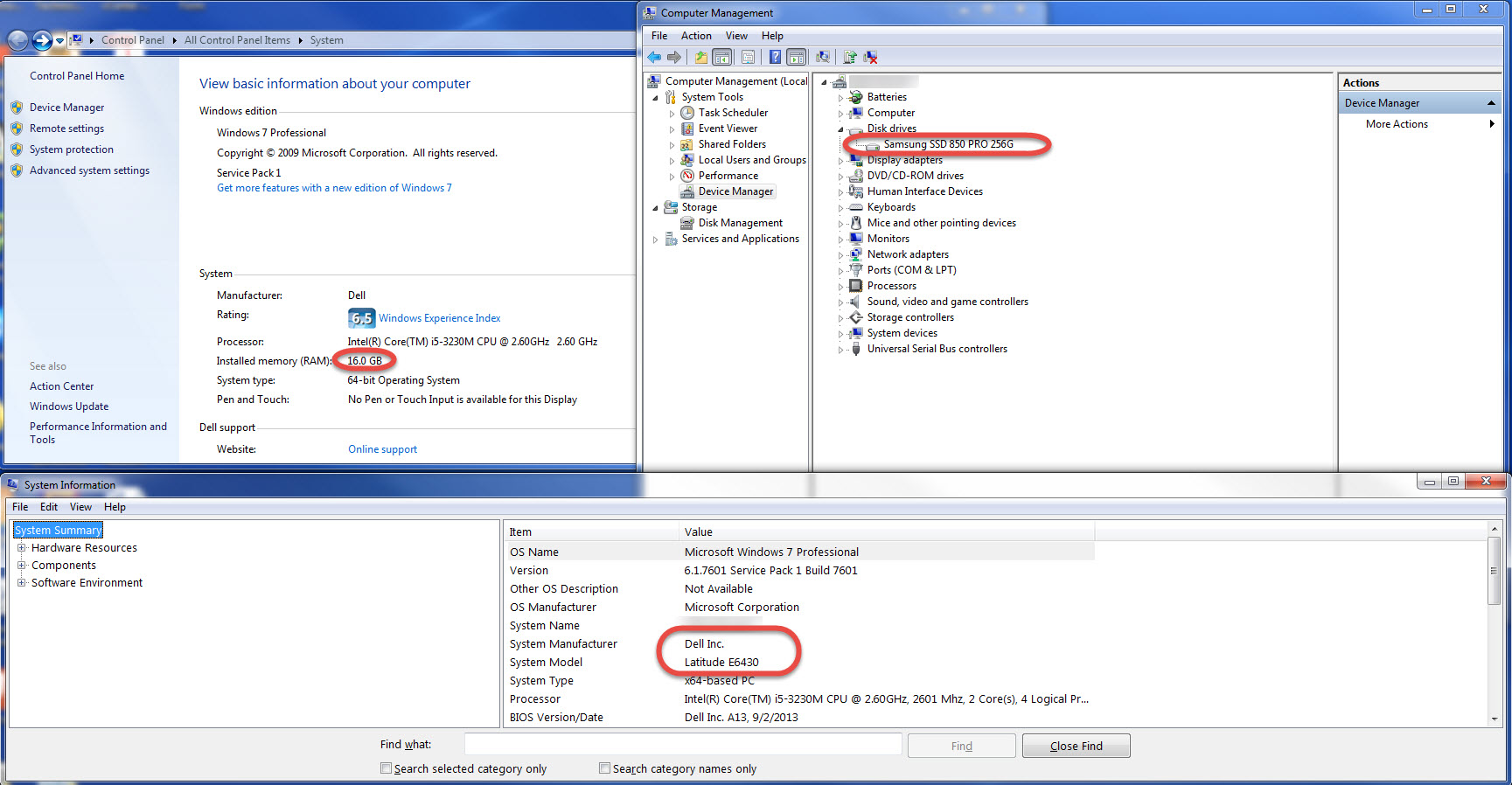Image resolution: width=1512 pixels, height=785 pixels.
Task: Expand Components in System Information tree
Action: 21,566
